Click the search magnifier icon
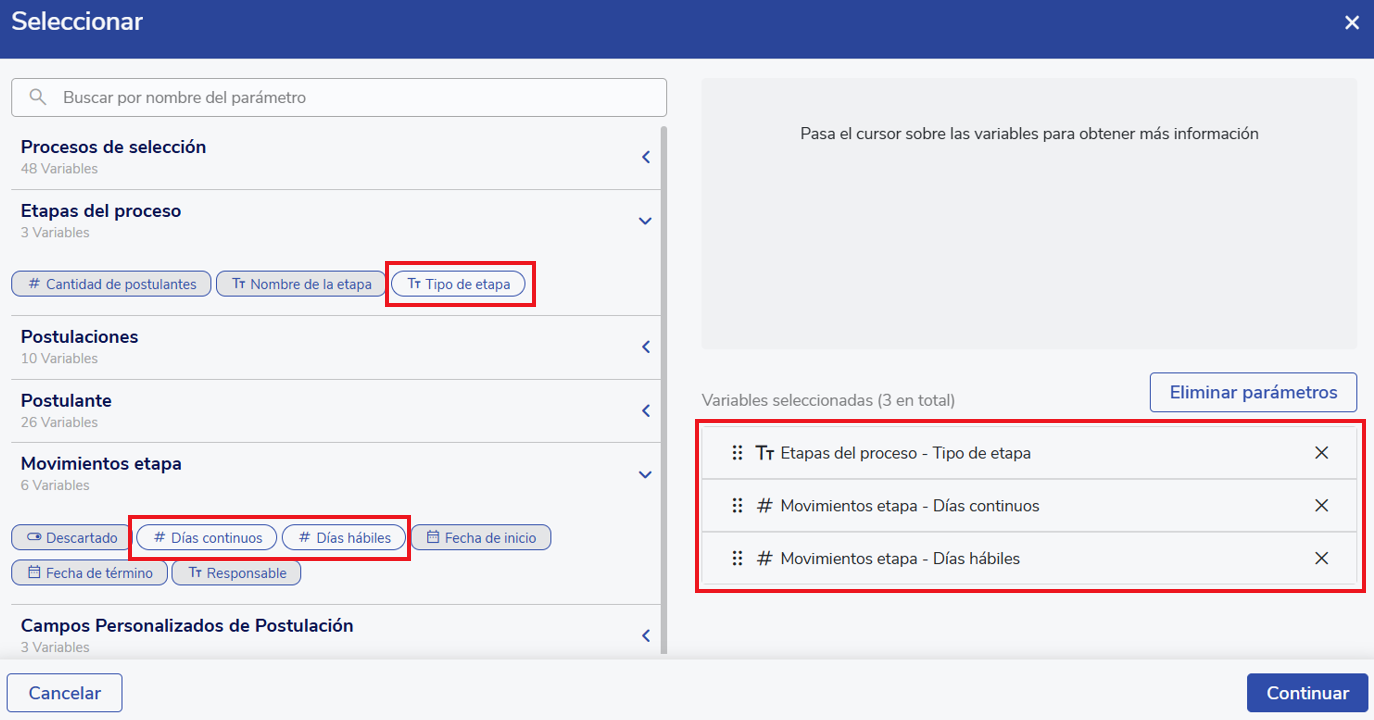This screenshot has width=1374, height=720. click(x=38, y=98)
